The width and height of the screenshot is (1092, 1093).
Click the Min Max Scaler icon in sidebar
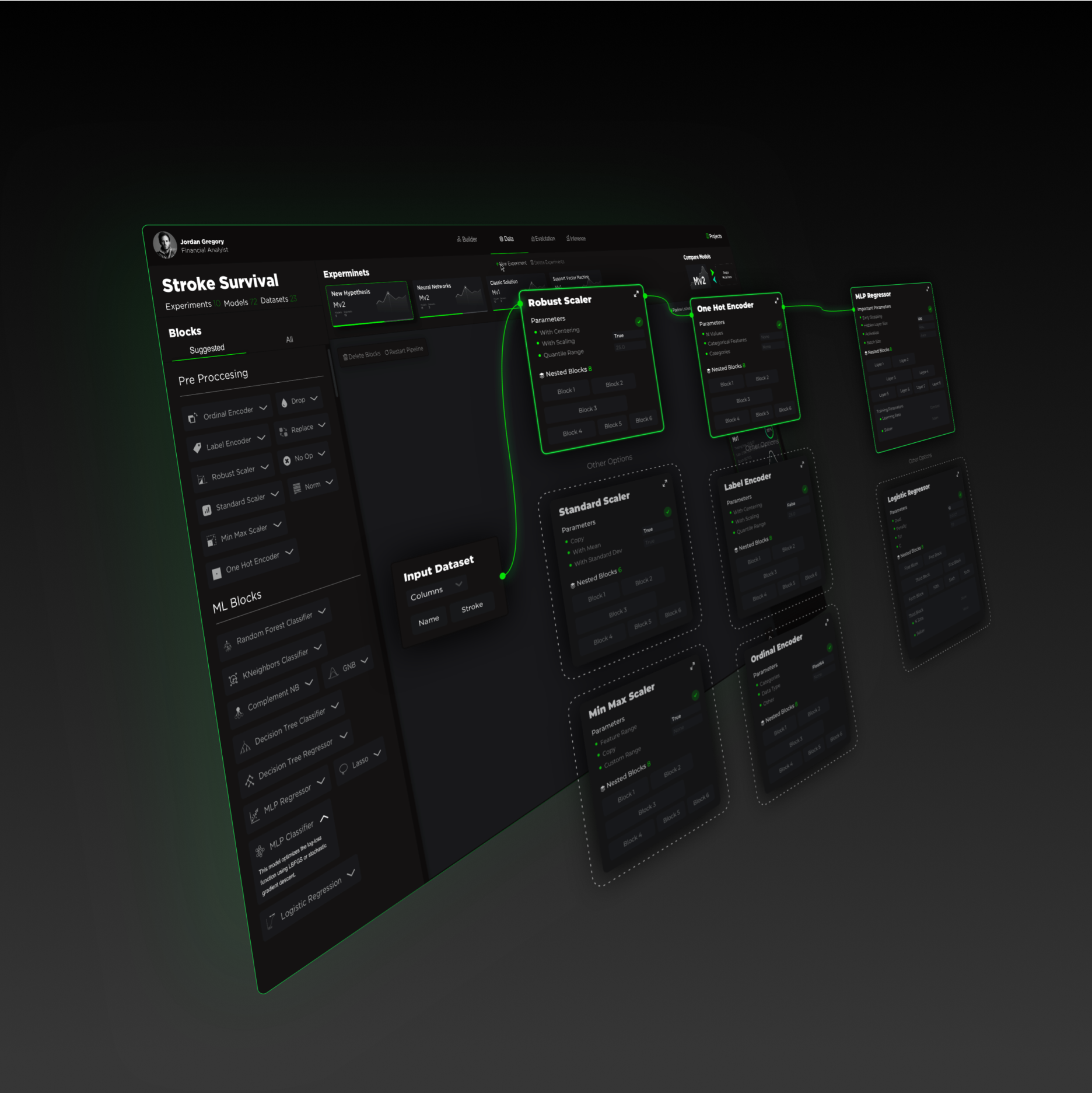(x=211, y=542)
